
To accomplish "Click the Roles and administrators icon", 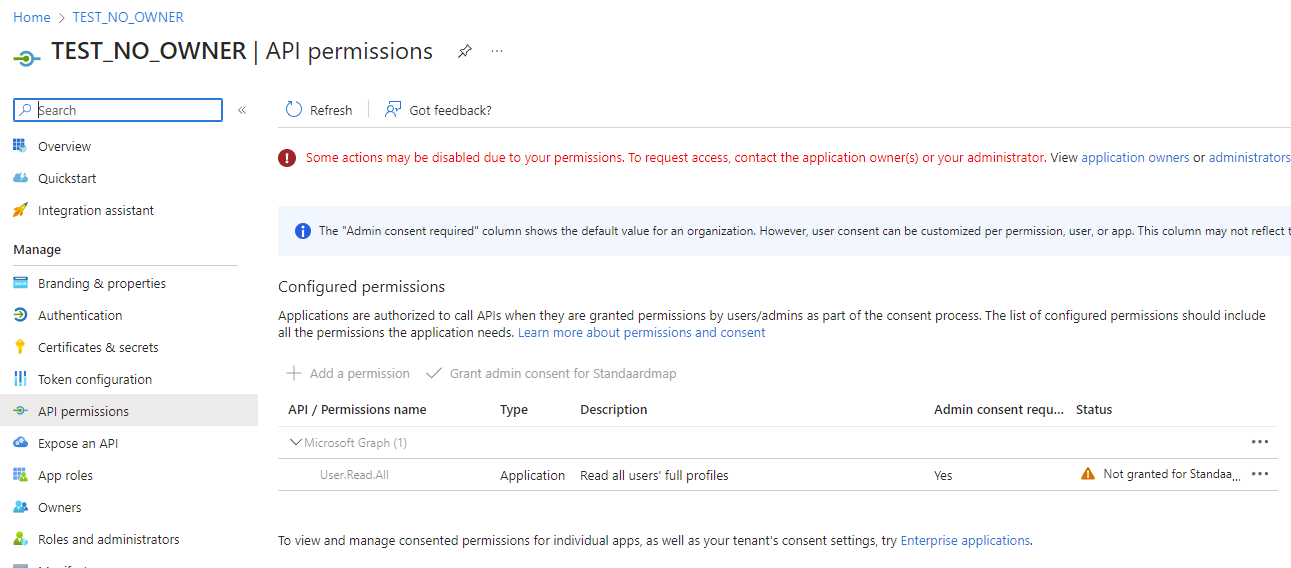I will coord(20,539).
